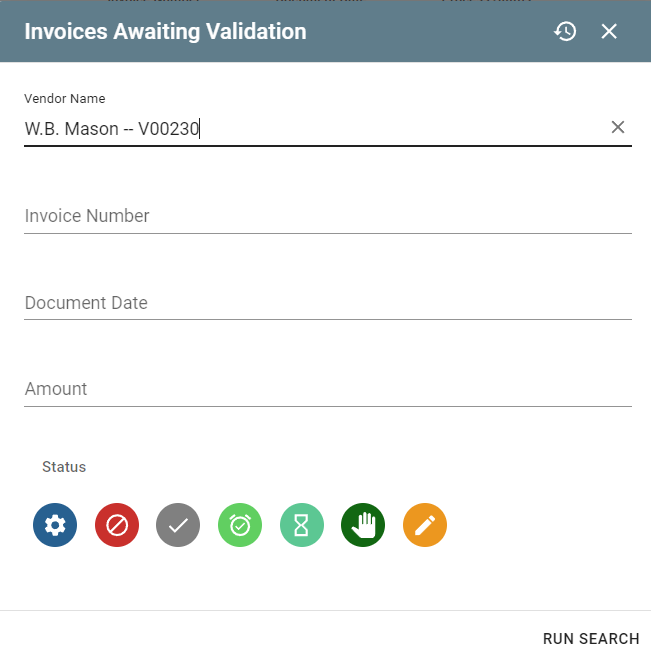Click the W.B. Mason vendor text
651x667 pixels.
(x=112, y=128)
